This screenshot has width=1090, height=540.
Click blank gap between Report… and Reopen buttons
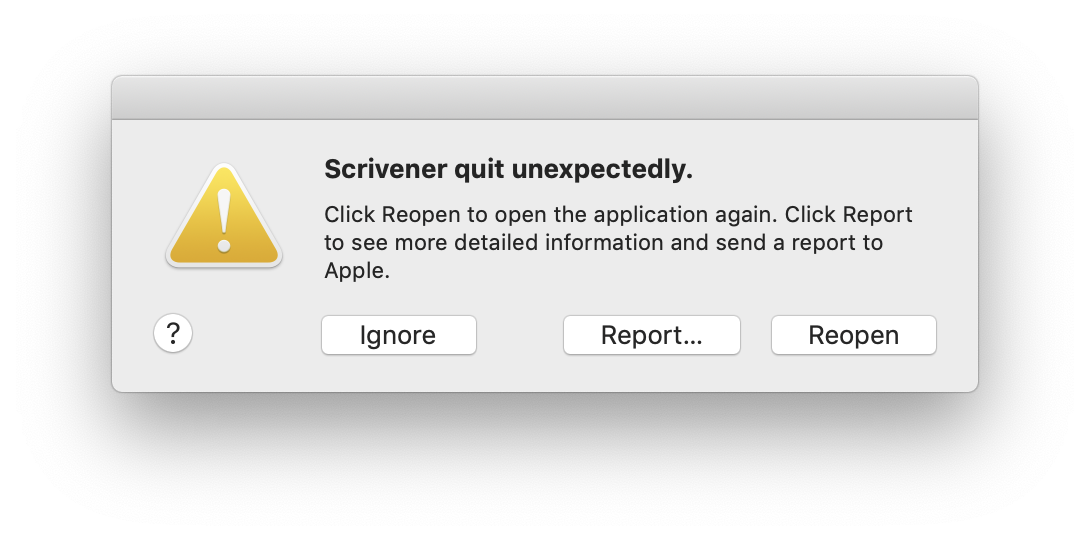pos(756,335)
